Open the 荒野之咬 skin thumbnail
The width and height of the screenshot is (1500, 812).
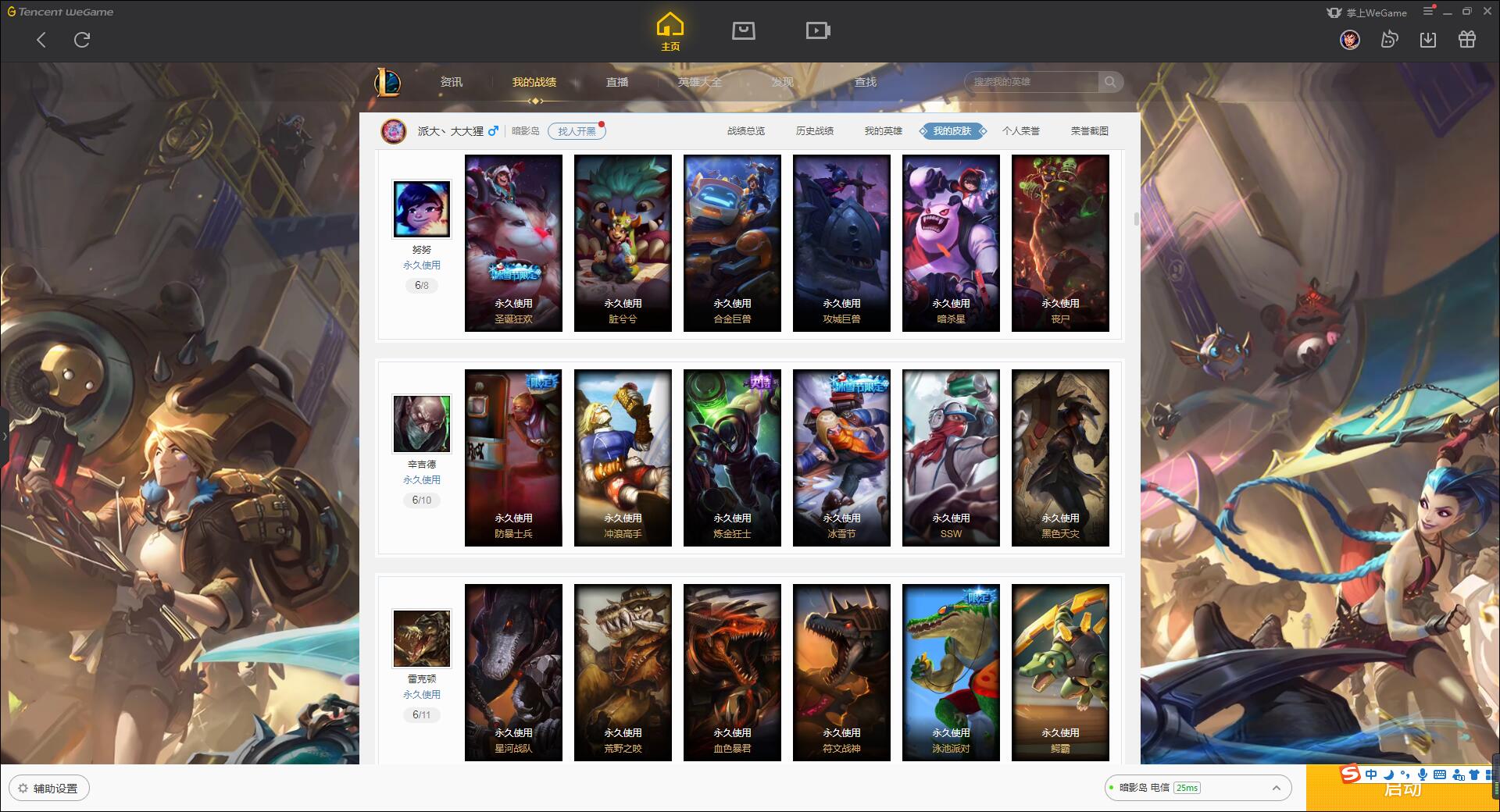pyautogui.click(x=623, y=672)
